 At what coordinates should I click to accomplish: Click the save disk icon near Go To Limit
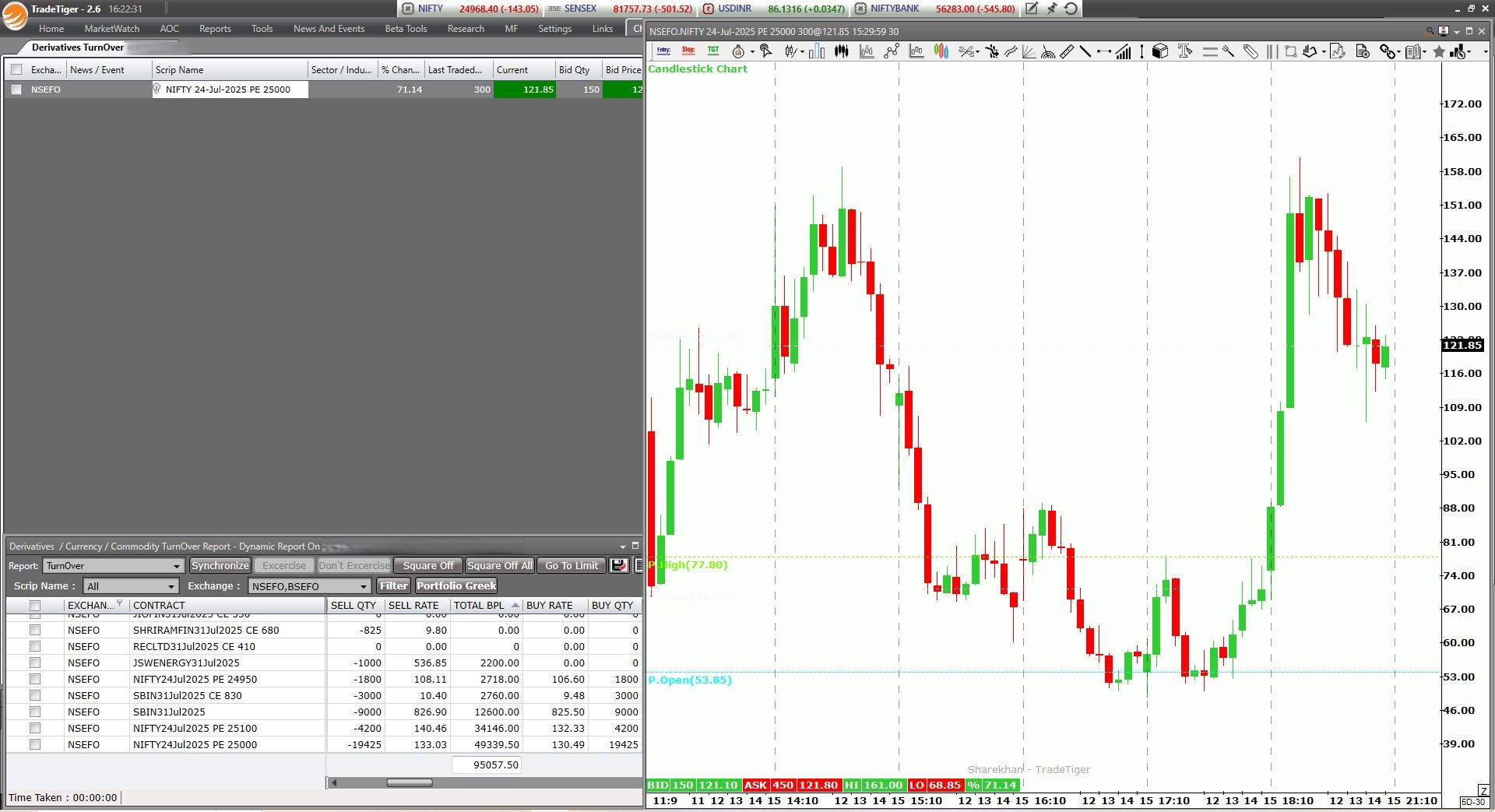[x=619, y=565]
